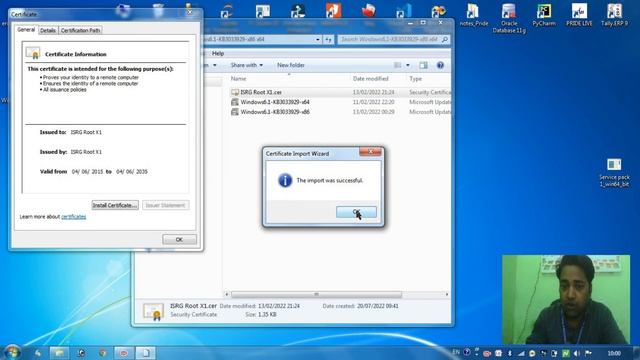Open PyCharm desktop shortcut
Screen dimensions: 640x360
pyautogui.click(x=544, y=15)
